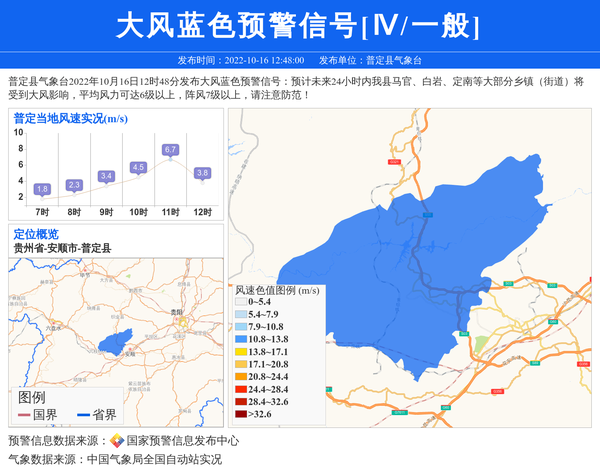Click the small blue region on overview map

(116, 339)
